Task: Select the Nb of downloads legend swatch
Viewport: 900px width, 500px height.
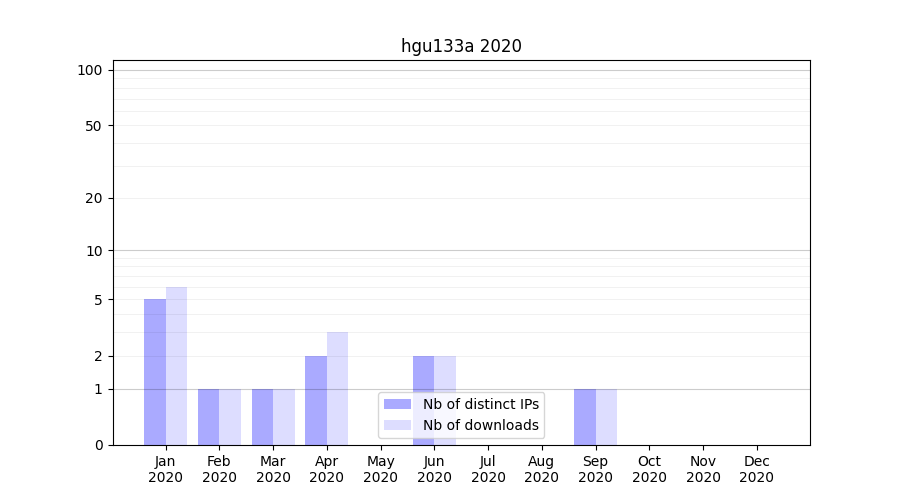Action: [x=397, y=425]
